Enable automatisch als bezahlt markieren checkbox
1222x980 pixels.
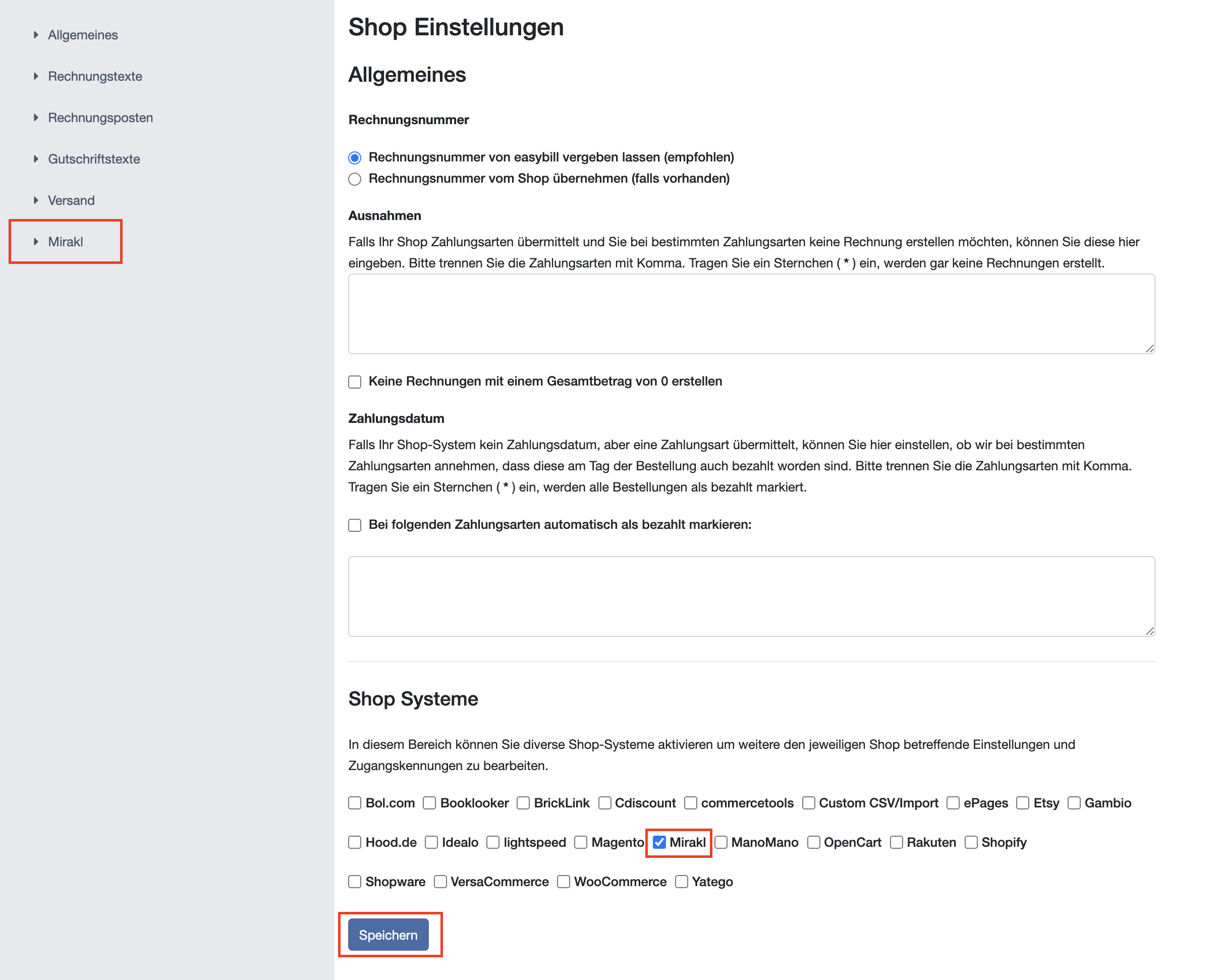(x=355, y=525)
